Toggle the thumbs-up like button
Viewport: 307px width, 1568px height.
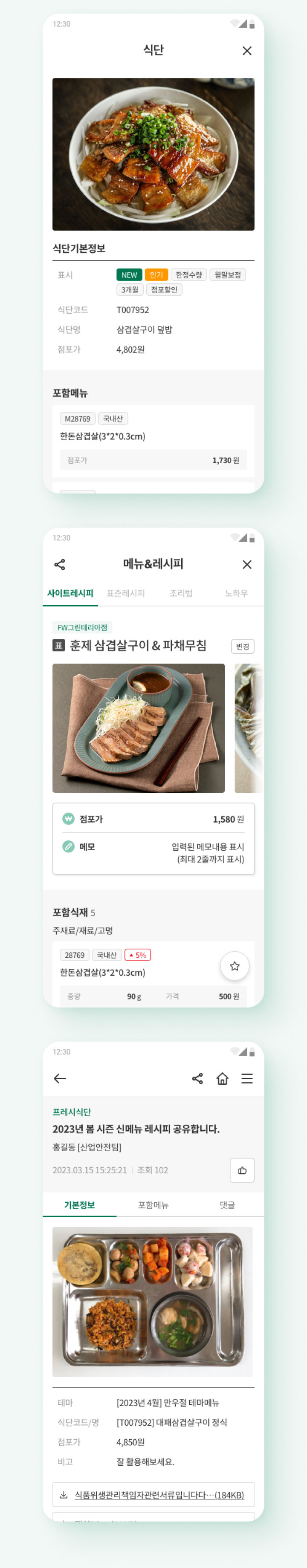tap(242, 1170)
